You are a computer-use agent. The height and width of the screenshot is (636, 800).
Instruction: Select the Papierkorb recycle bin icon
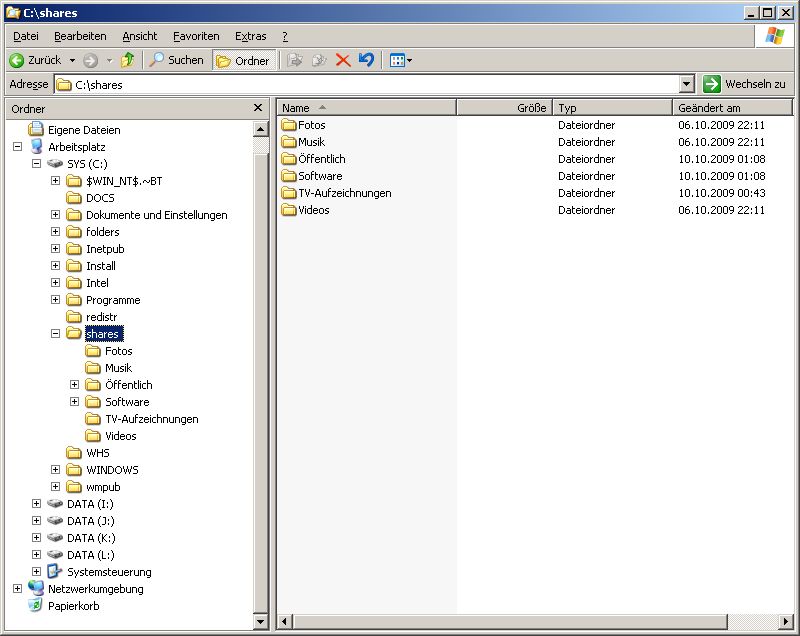(37, 606)
